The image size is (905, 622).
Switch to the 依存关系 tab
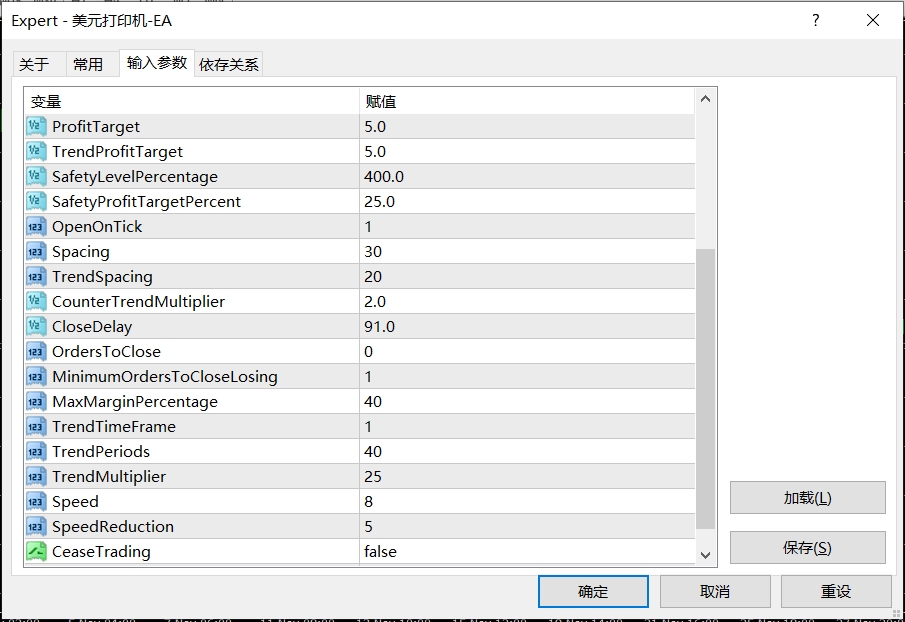click(x=229, y=64)
